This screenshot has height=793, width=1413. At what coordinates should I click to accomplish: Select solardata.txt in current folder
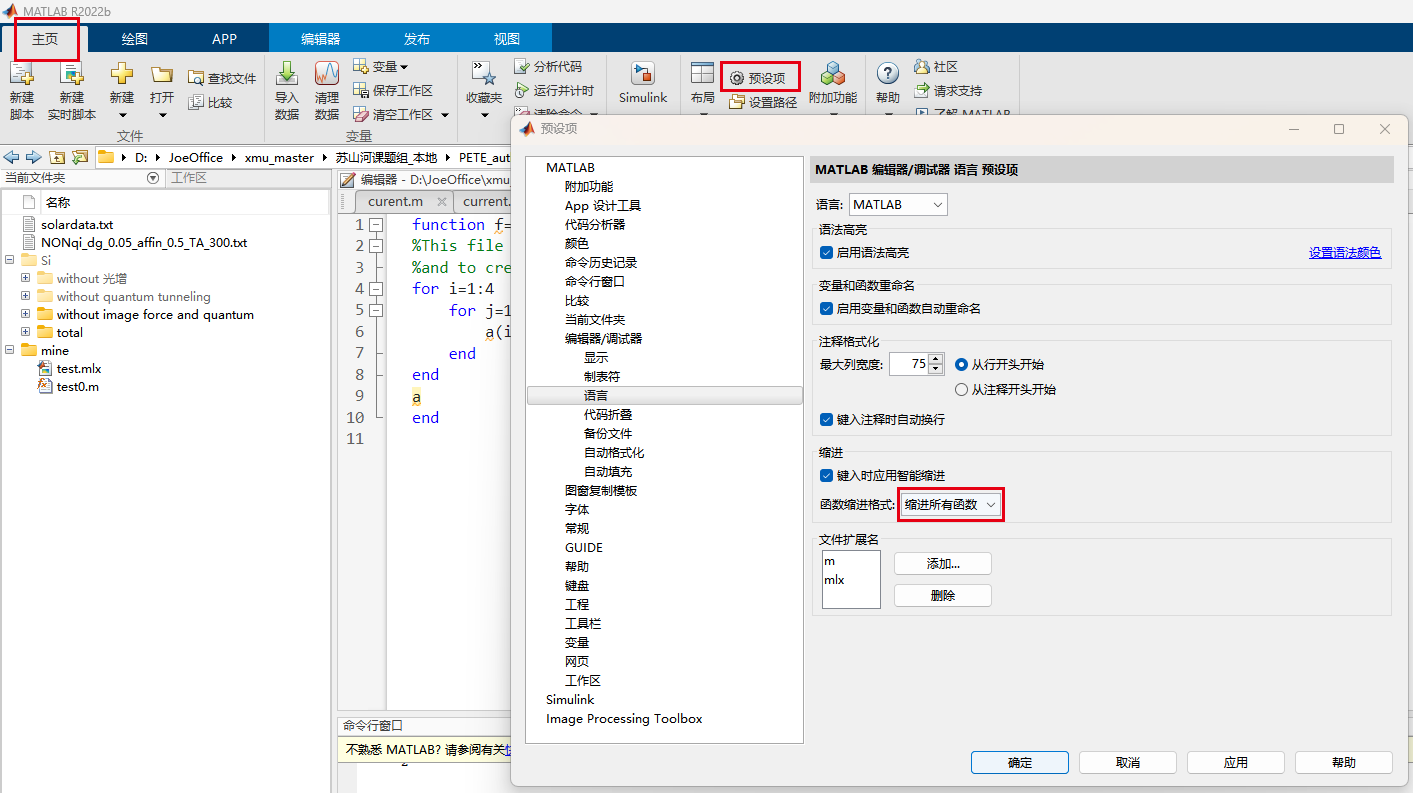77,225
